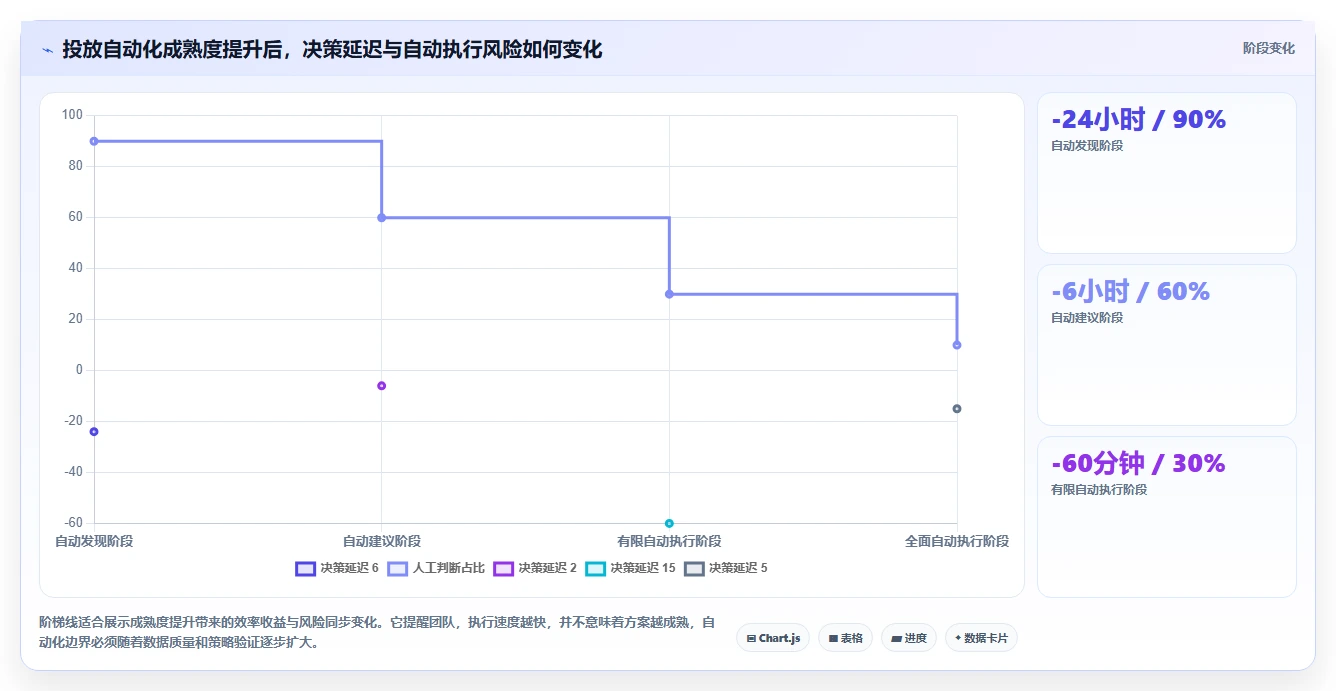Open the -24小时 / 90% data card
The height and width of the screenshot is (691, 1336).
click(x=1166, y=173)
